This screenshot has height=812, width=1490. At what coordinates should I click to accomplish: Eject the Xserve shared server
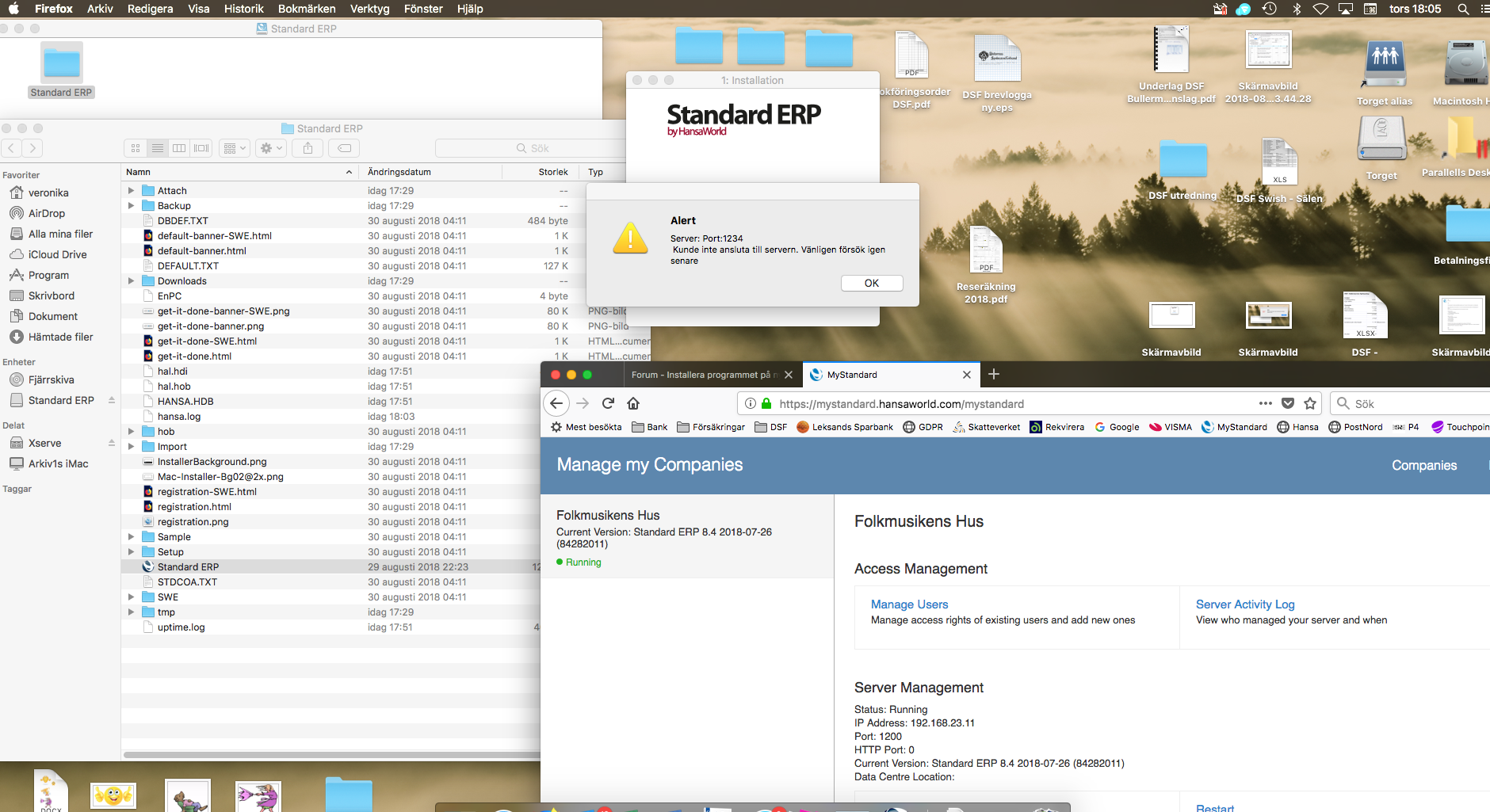tap(112, 444)
